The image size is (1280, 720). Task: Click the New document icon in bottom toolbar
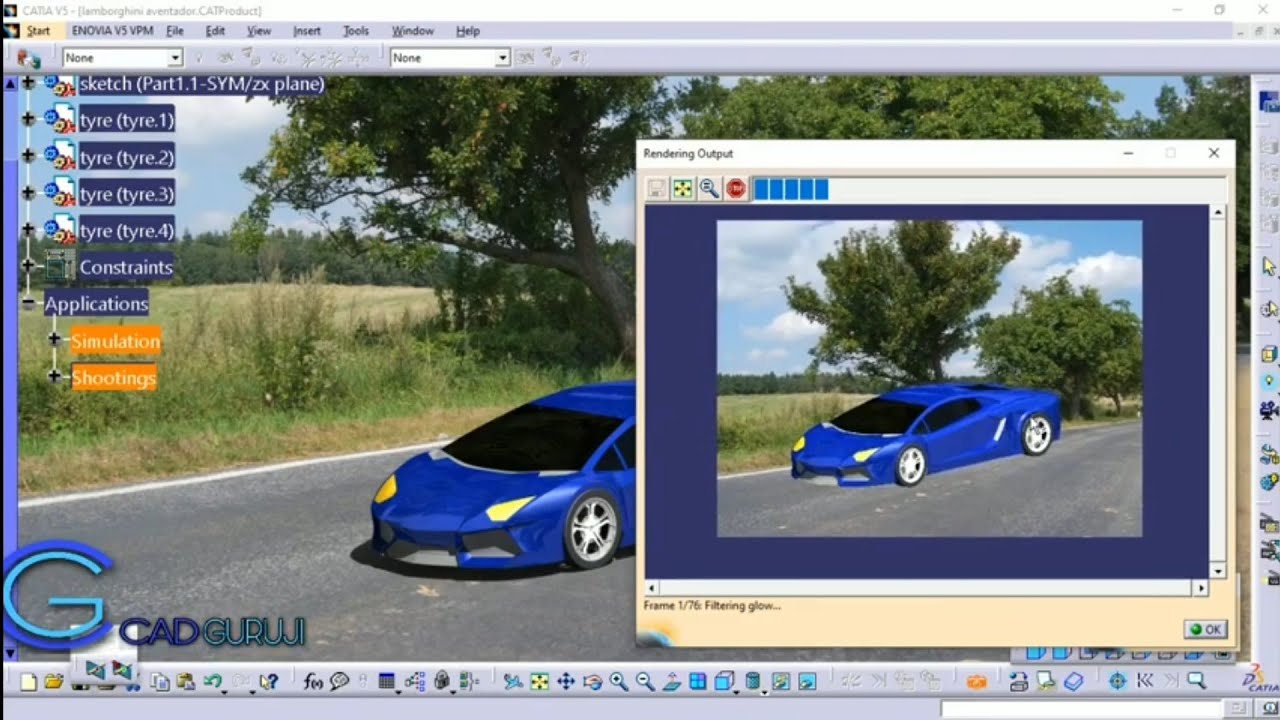coord(28,682)
